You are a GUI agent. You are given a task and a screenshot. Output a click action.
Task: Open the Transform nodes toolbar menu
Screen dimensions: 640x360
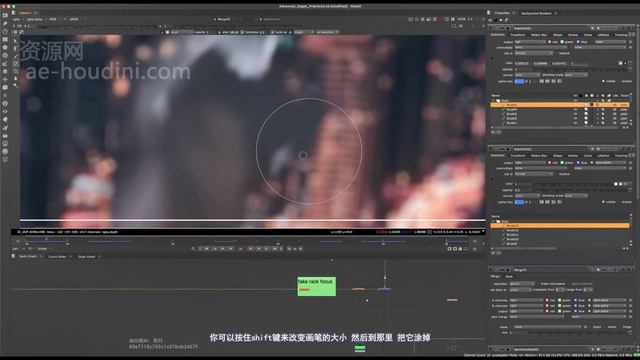click(5, 79)
